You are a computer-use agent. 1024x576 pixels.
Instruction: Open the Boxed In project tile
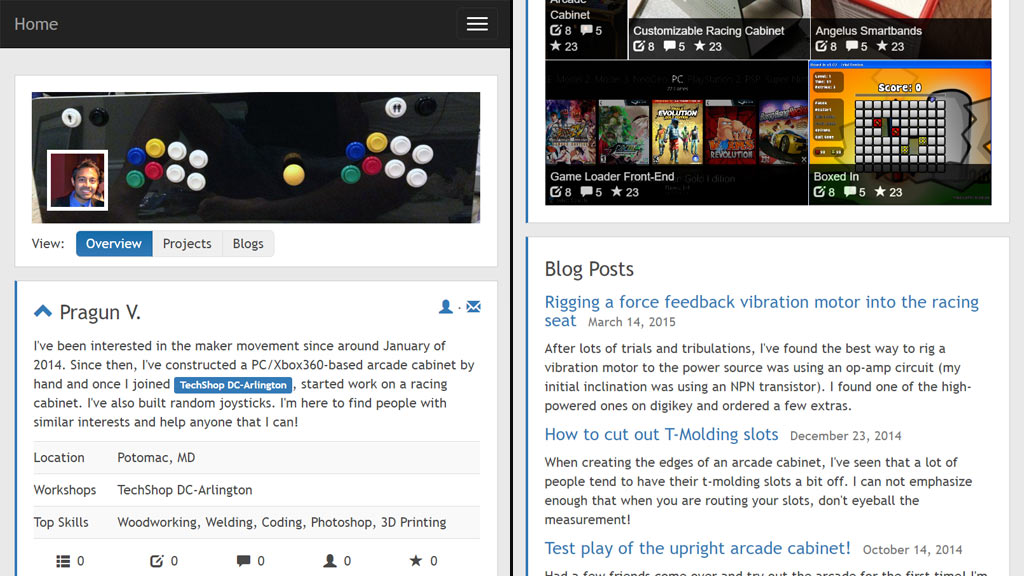[x=900, y=133]
